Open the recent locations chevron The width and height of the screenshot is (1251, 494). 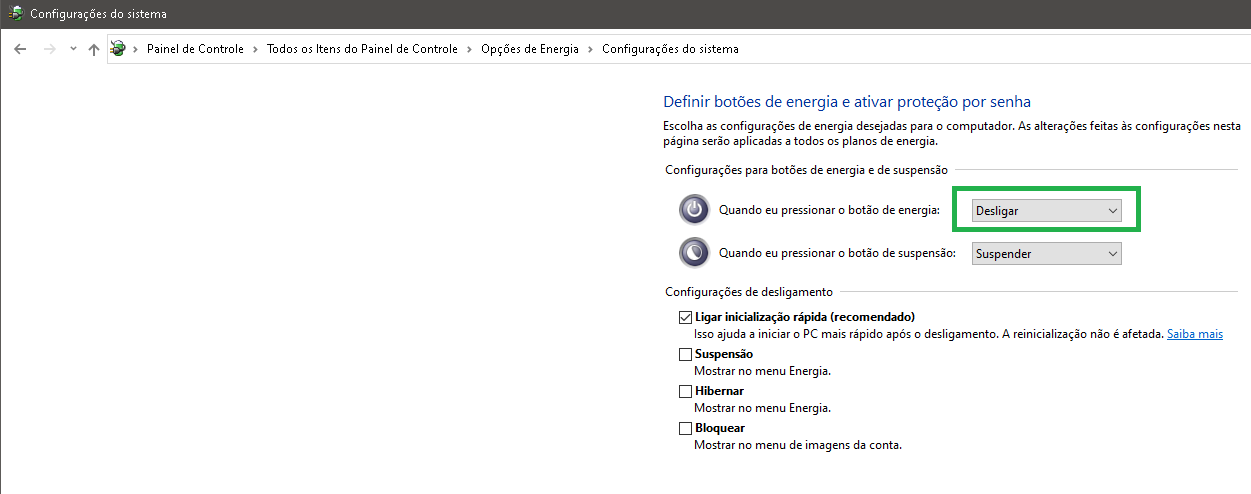click(73, 49)
